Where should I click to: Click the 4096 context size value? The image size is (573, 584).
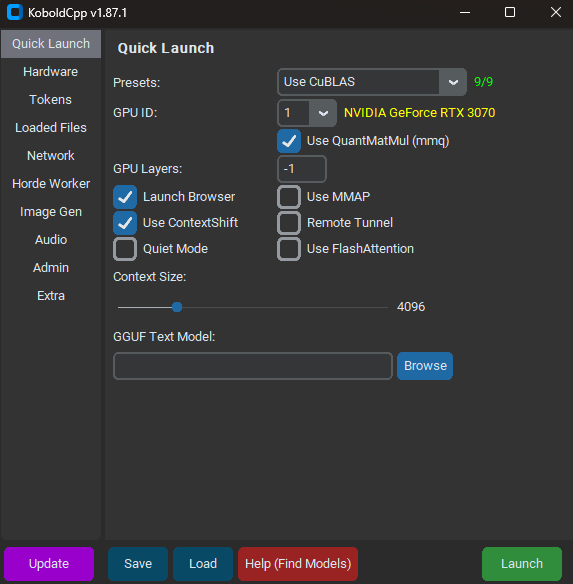pyautogui.click(x=411, y=307)
